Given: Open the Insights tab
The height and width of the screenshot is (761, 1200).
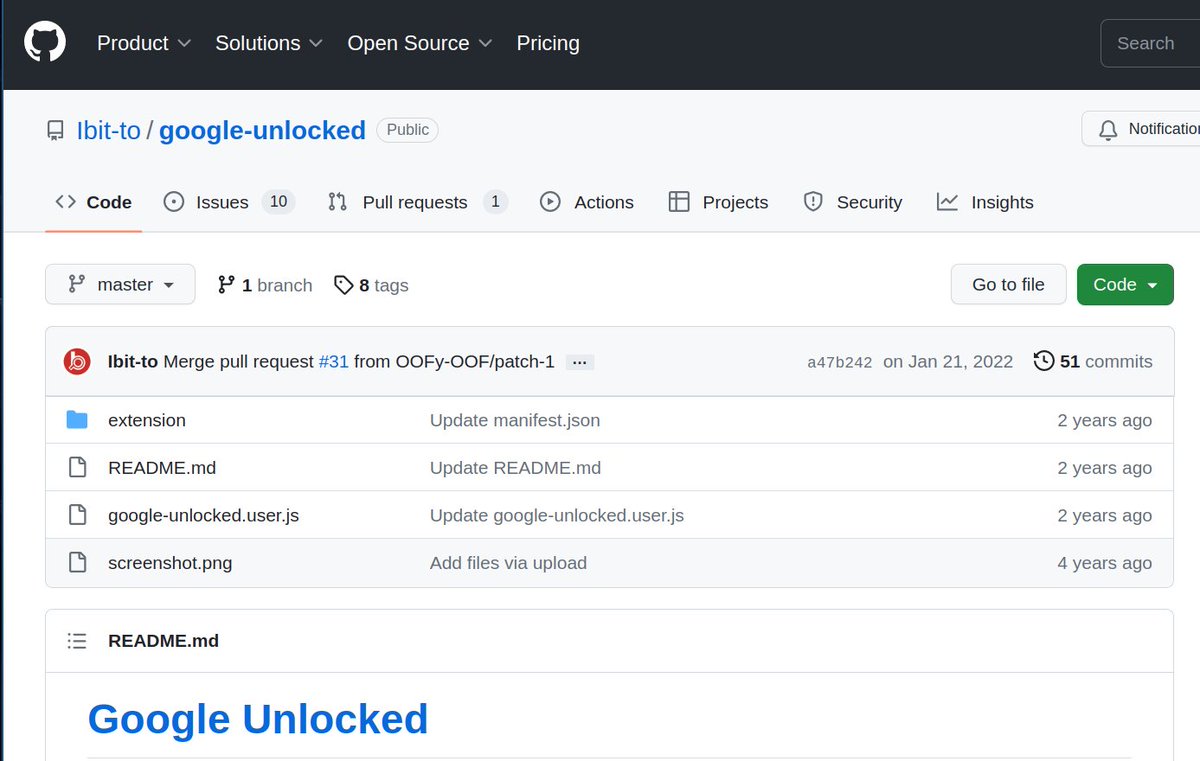Looking at the screenshot, I should click(985, 202).
